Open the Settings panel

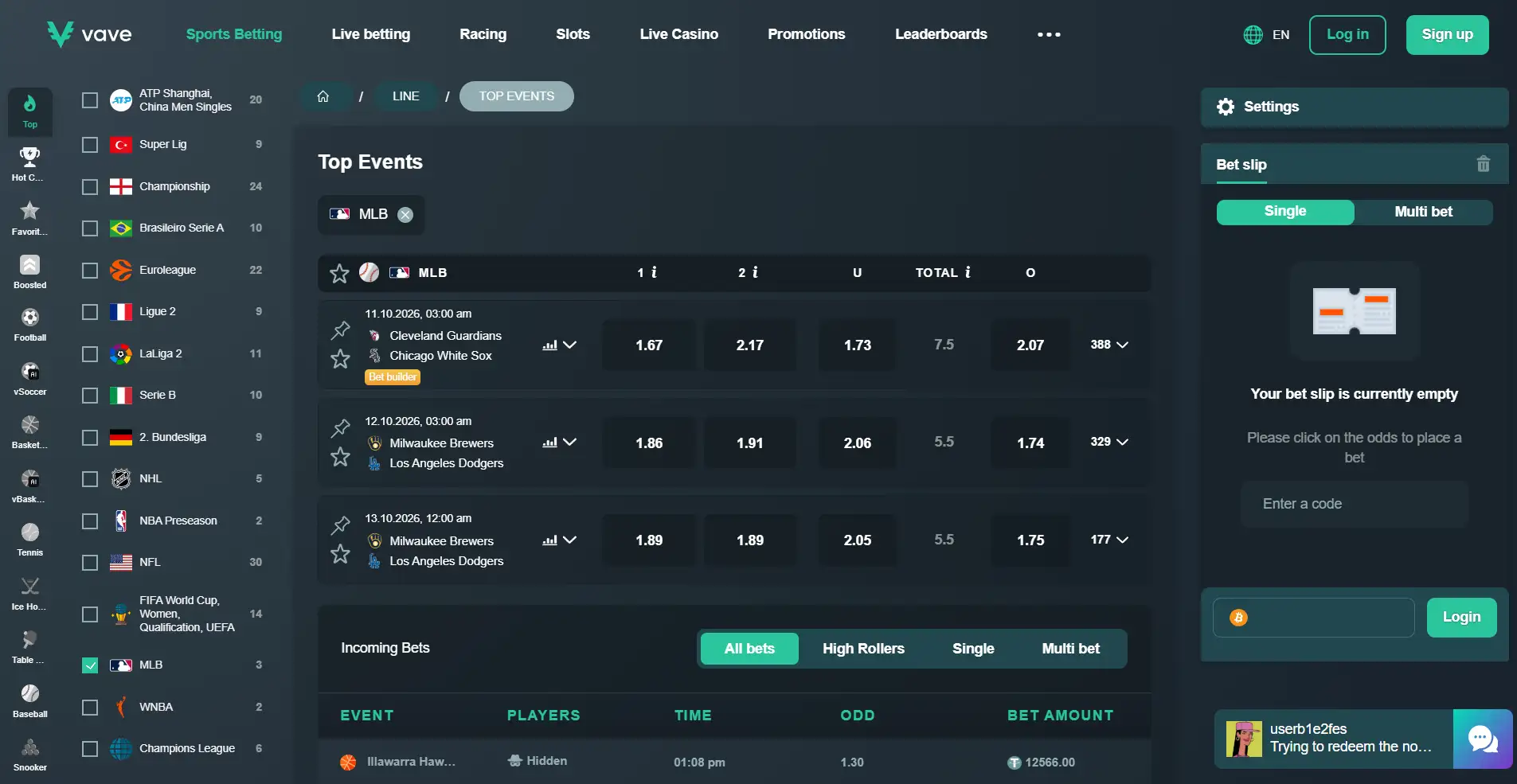(1354, 107)
